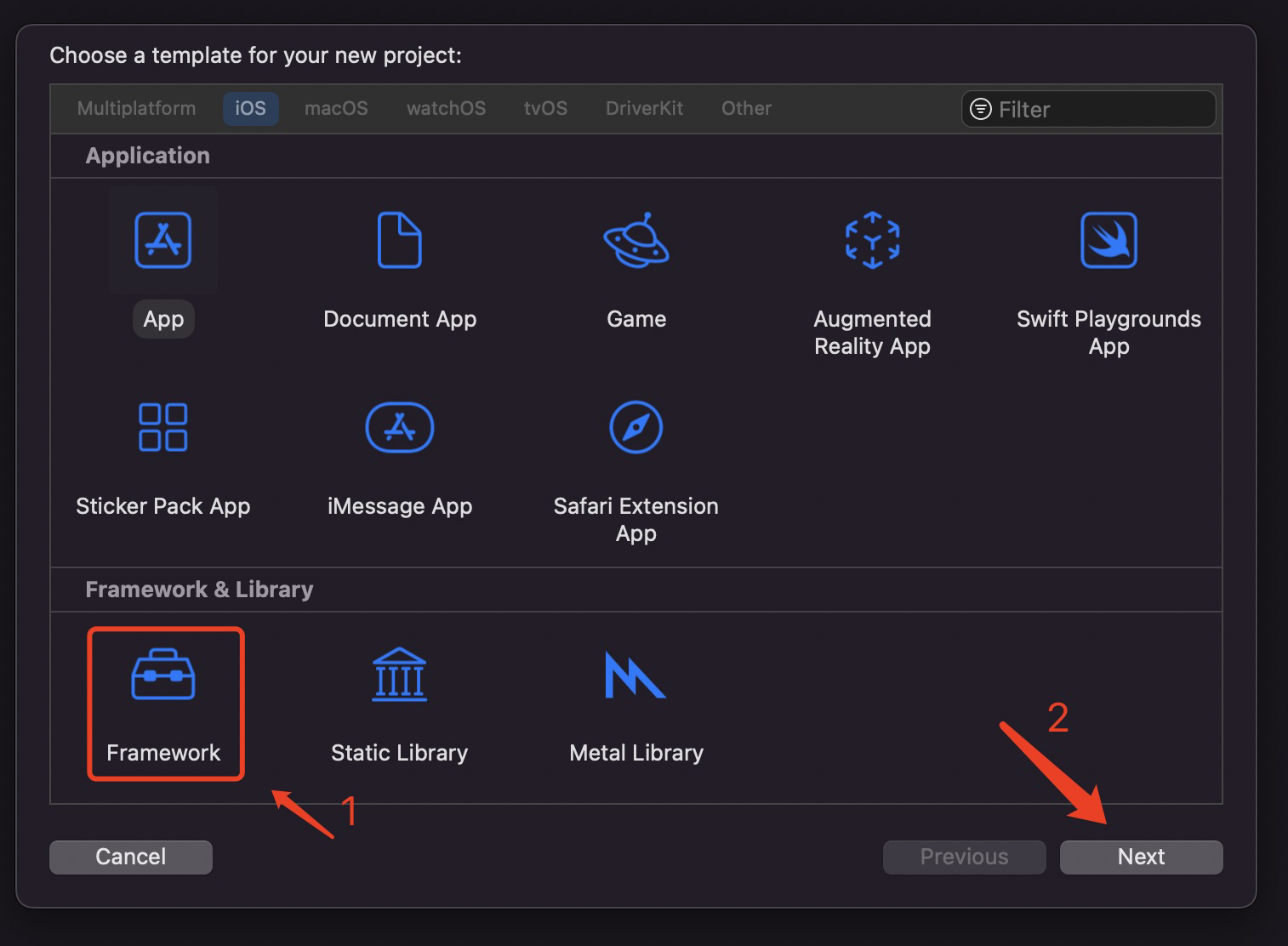Image resolution: width=1288 pixels, height=946 pixels.
Task: Select the iOS platform tab
Action: coord(250,108)
